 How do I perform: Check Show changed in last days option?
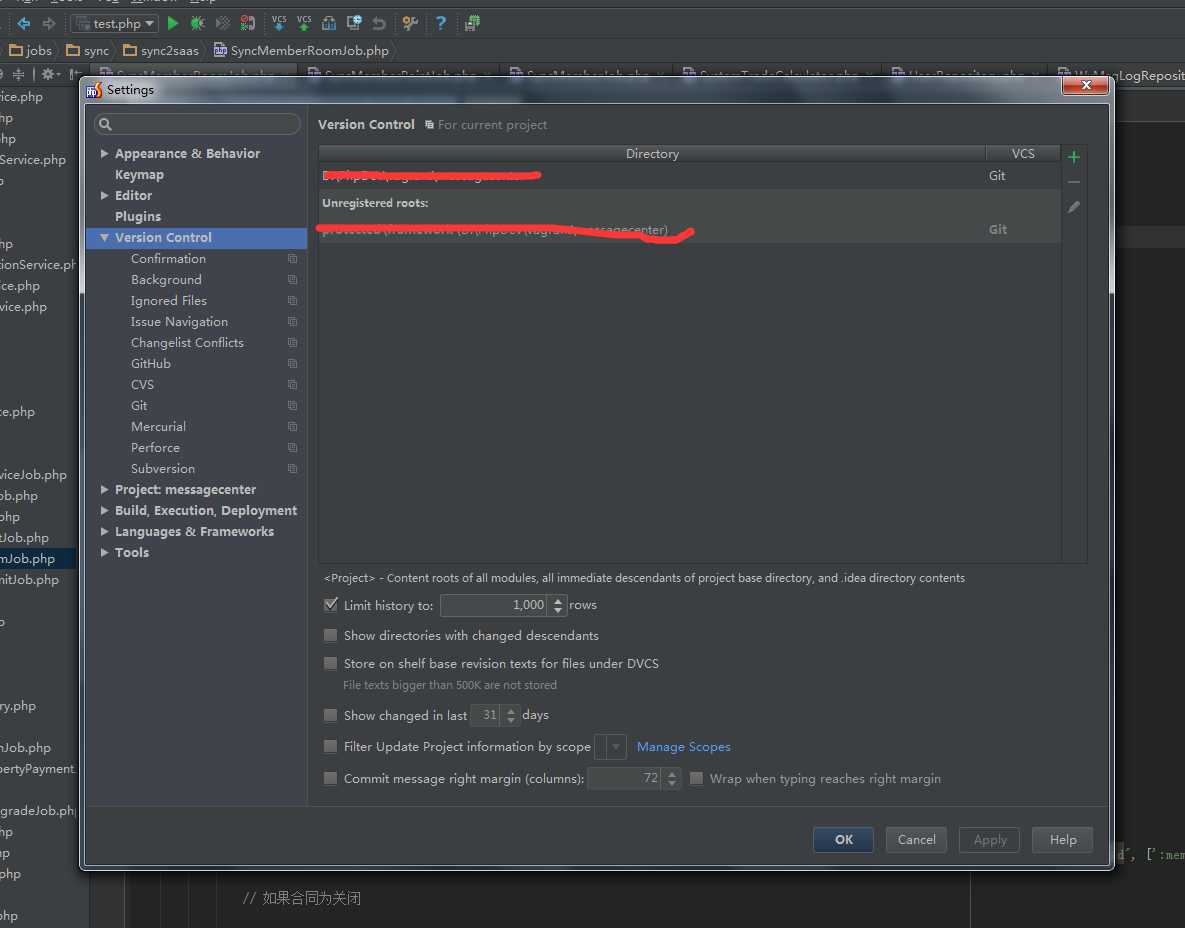tap(330, 715)
